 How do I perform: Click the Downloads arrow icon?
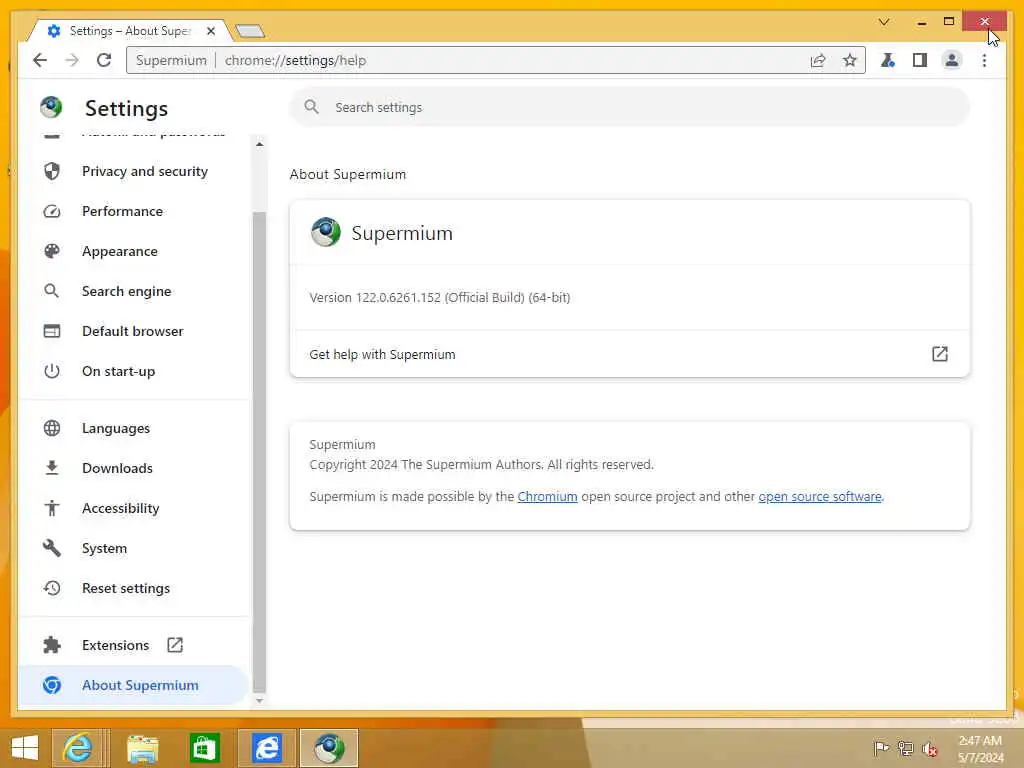point(52,468)
